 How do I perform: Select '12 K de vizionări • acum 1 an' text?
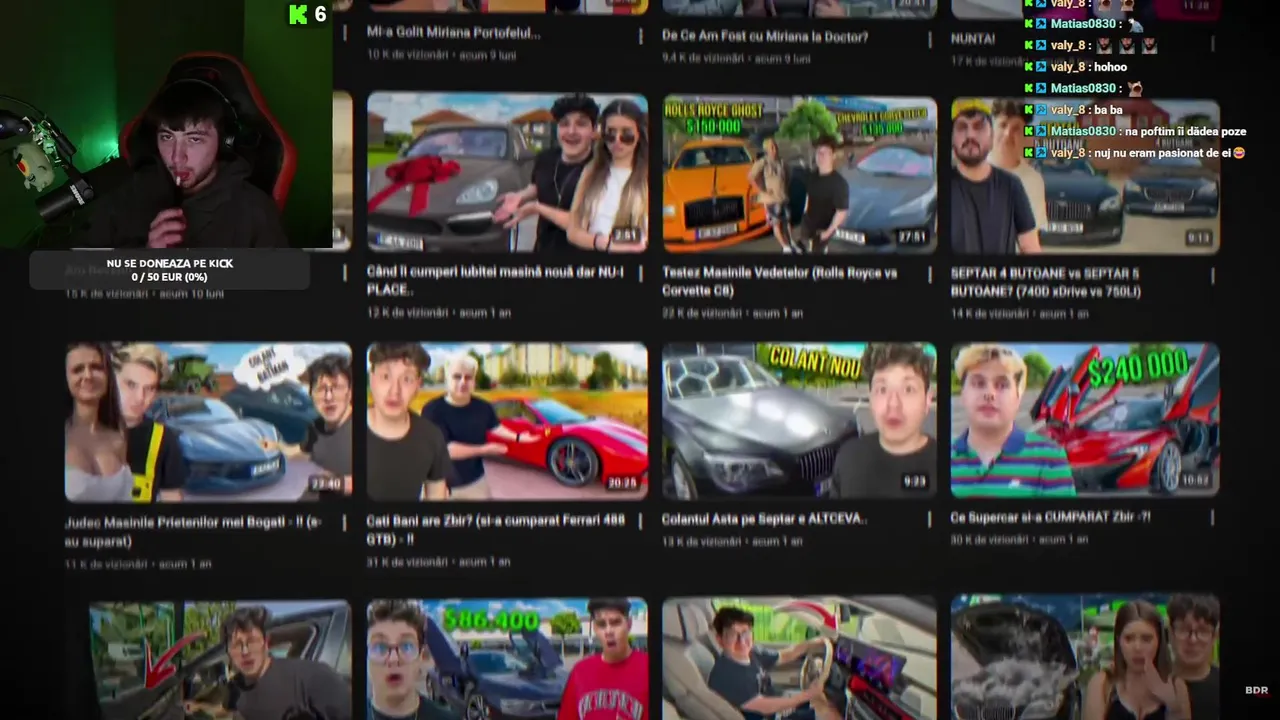click(439, 313)
